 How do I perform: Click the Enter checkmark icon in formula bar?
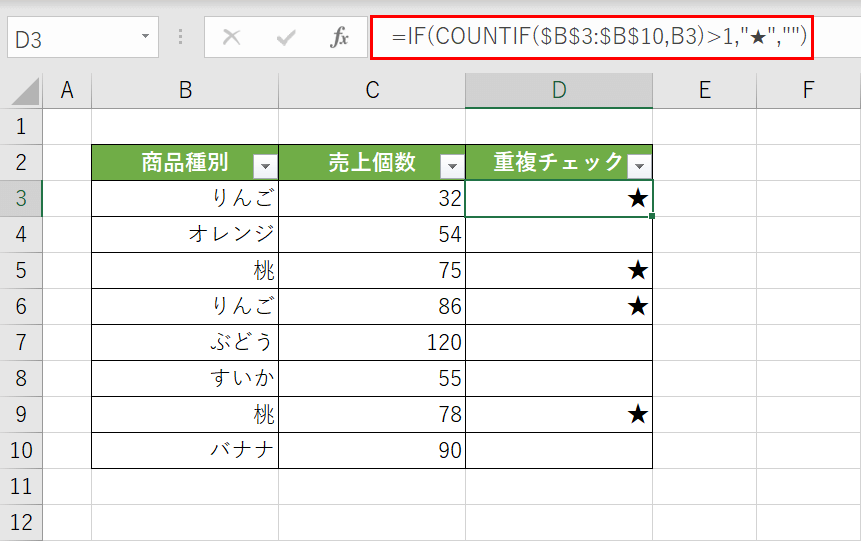coord(286,37)
